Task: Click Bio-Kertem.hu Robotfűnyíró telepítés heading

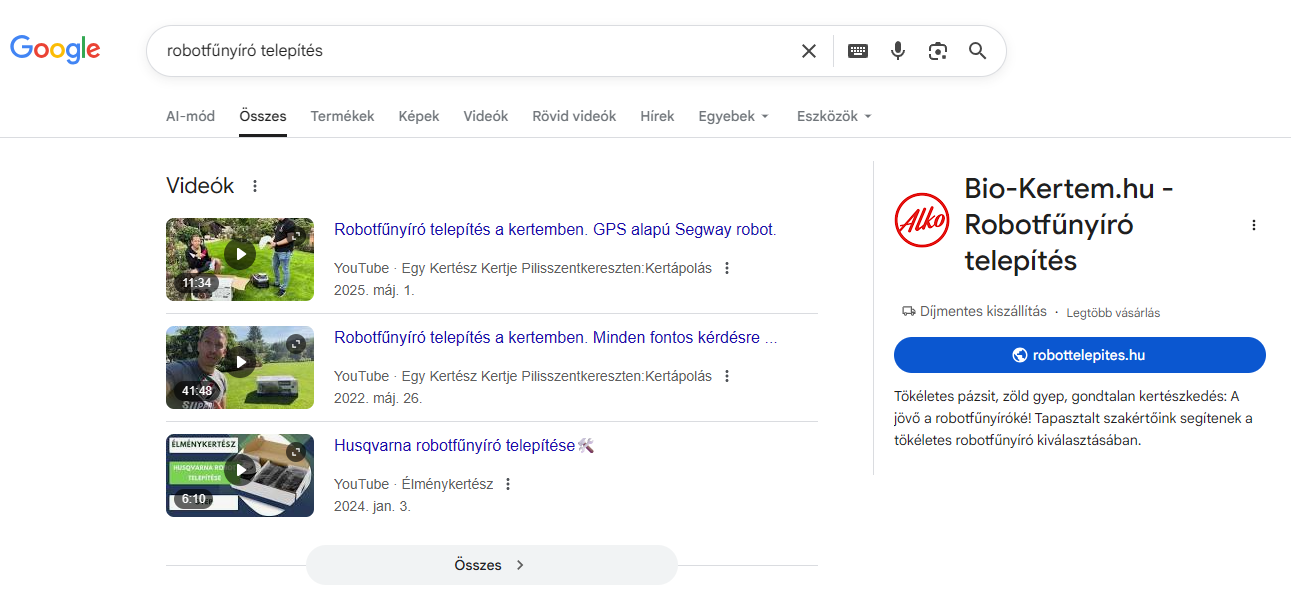Action: point(1068,225)
